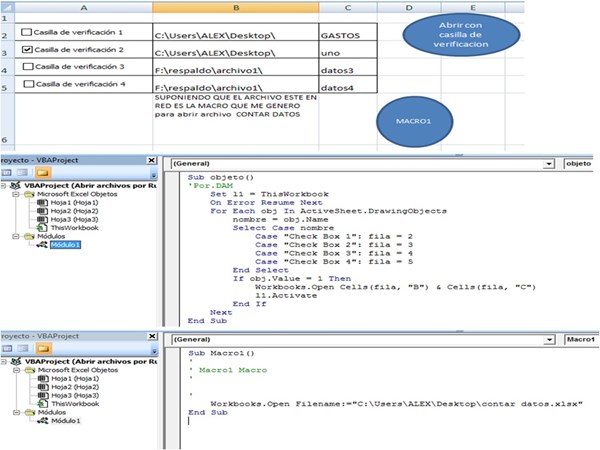Click View Code icon in lower project panel

coord(8,349)
